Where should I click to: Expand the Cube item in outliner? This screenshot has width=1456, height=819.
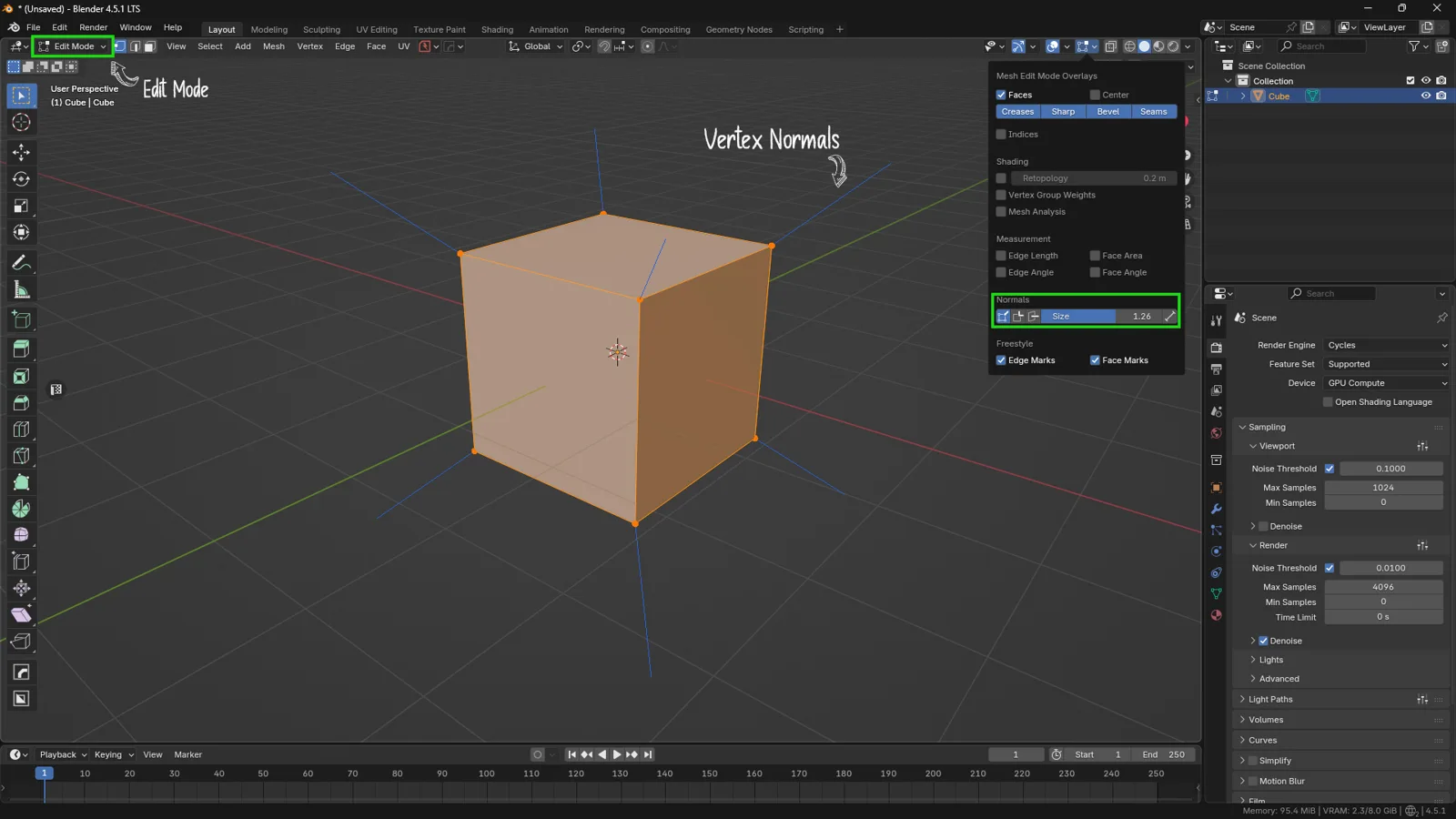1243,96
